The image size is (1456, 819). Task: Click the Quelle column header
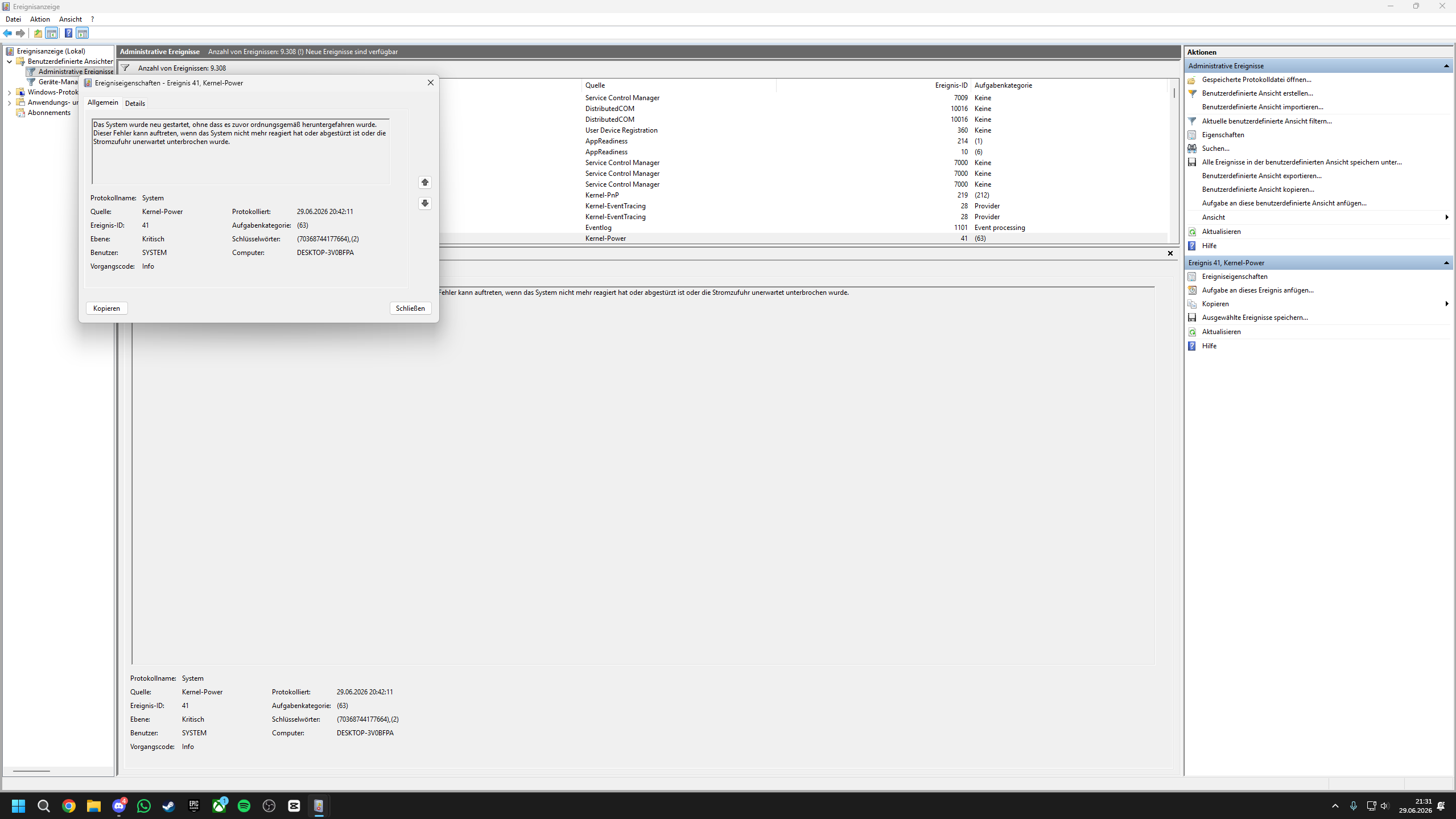coord(679,85)
